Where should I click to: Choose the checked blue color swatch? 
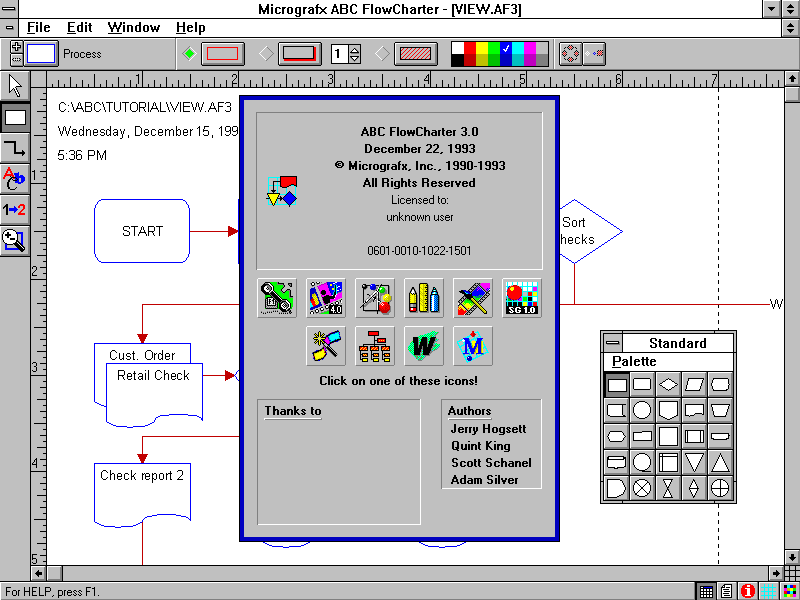point(506,48)
